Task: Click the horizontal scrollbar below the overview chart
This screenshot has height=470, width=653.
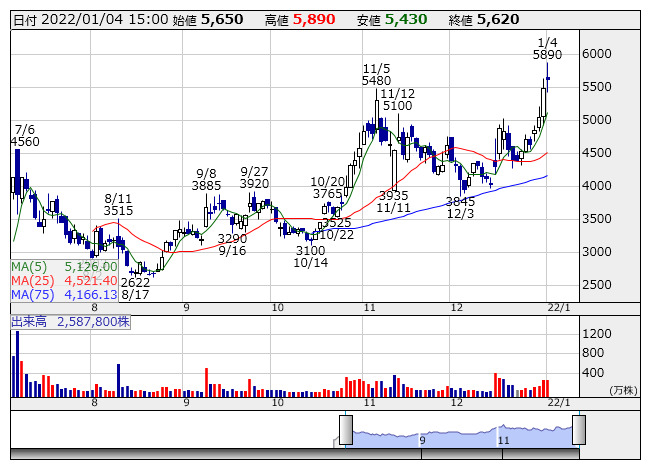Action: click(295, 454)
